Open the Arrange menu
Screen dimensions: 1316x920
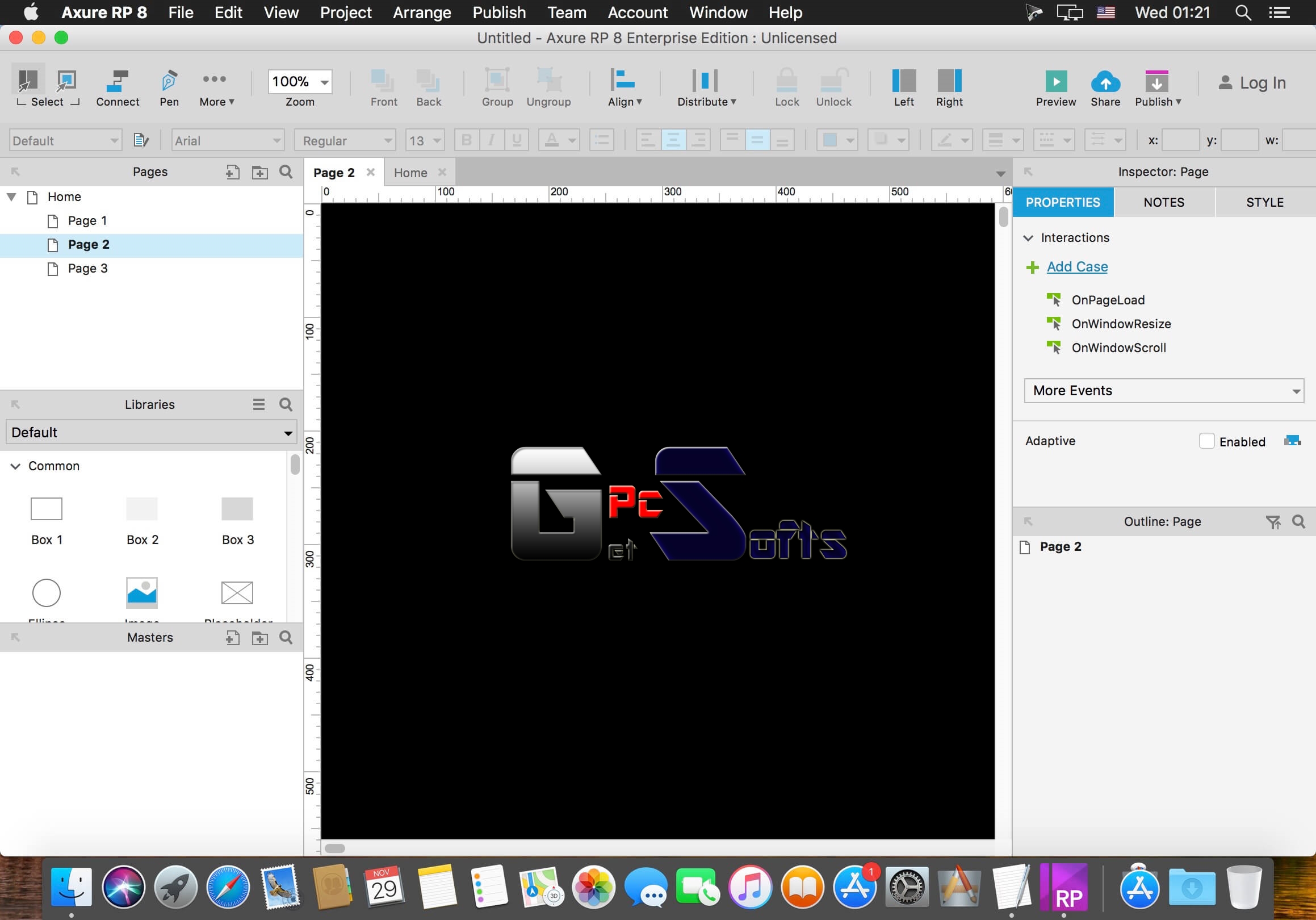coord(422,12)
